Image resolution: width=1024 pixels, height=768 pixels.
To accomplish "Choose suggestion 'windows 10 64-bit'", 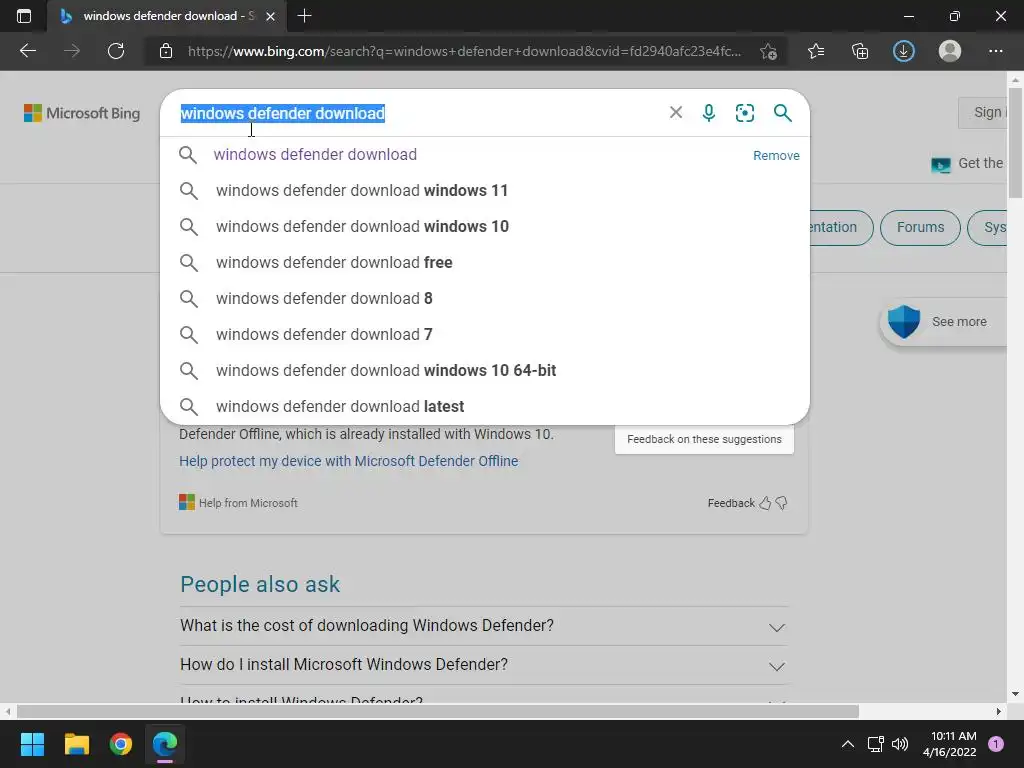I will click(485, 370).
